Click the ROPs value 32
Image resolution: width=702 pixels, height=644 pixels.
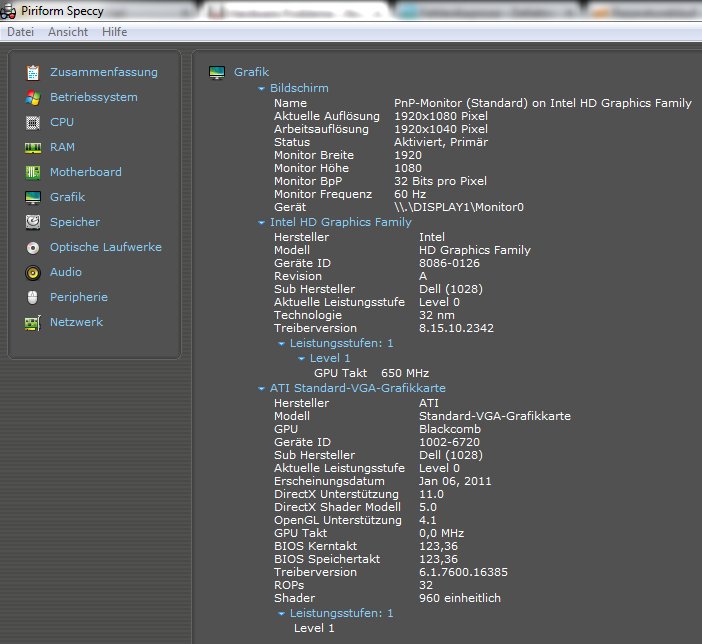point(426,585)
